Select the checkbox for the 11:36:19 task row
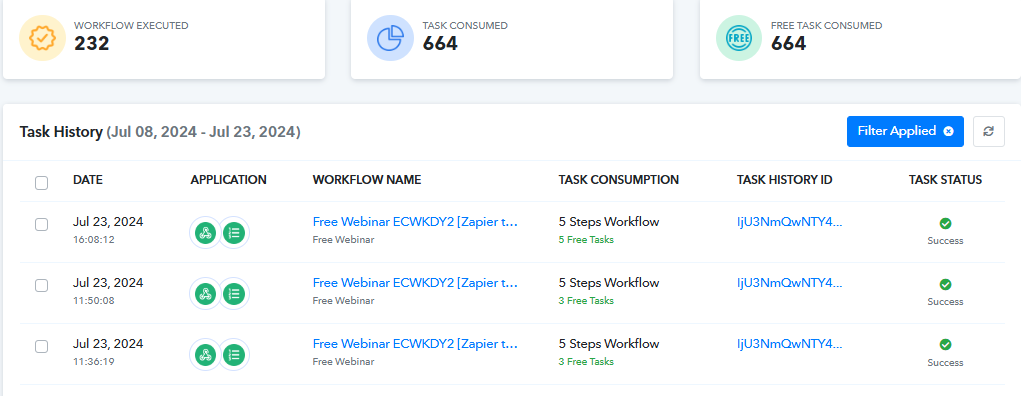The height and width of the screenshot is (396, 1021). coord(42,346)
